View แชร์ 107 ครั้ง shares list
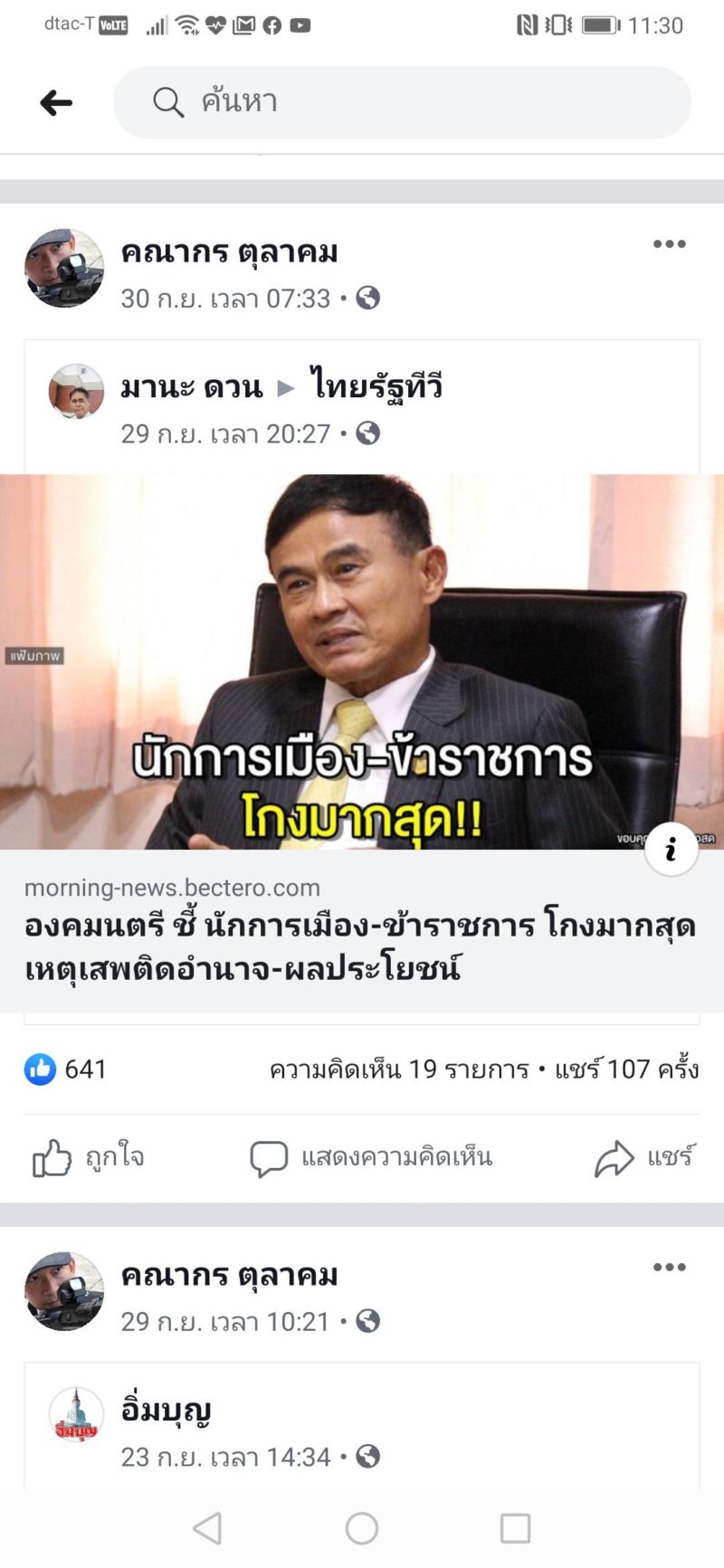724x1568 pixels. click(626, 1069)
